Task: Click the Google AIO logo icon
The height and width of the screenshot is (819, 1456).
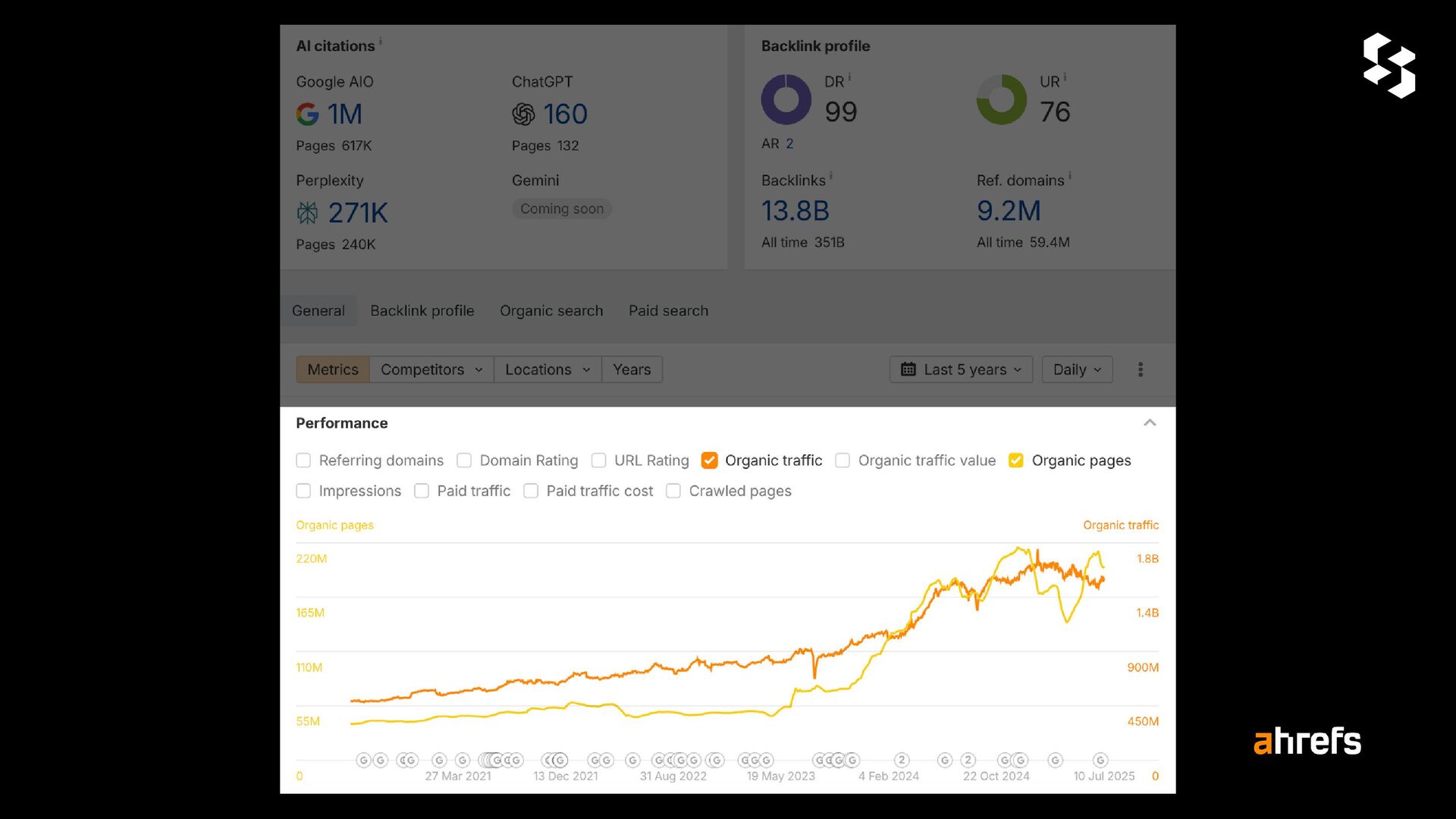Action: 307,115
